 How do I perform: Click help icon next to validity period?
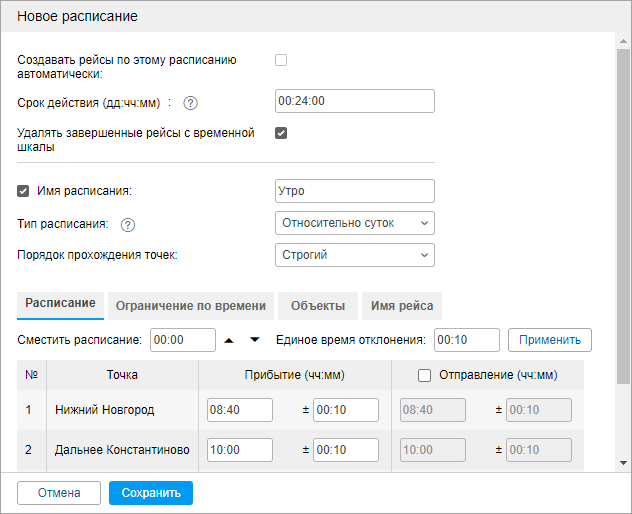point(191,102)
